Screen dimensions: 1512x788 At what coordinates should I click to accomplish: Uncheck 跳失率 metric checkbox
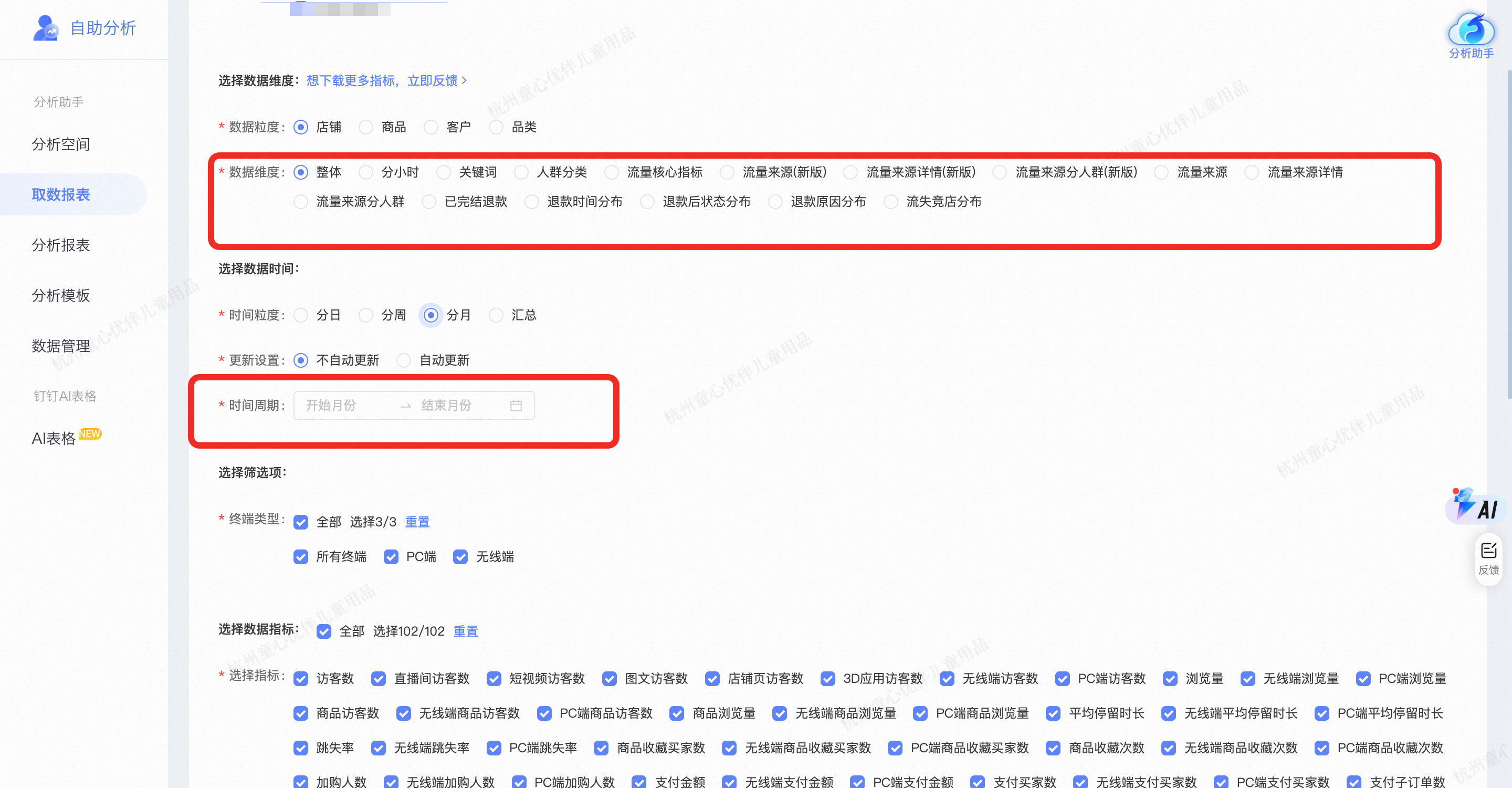(x=301, y=749)
